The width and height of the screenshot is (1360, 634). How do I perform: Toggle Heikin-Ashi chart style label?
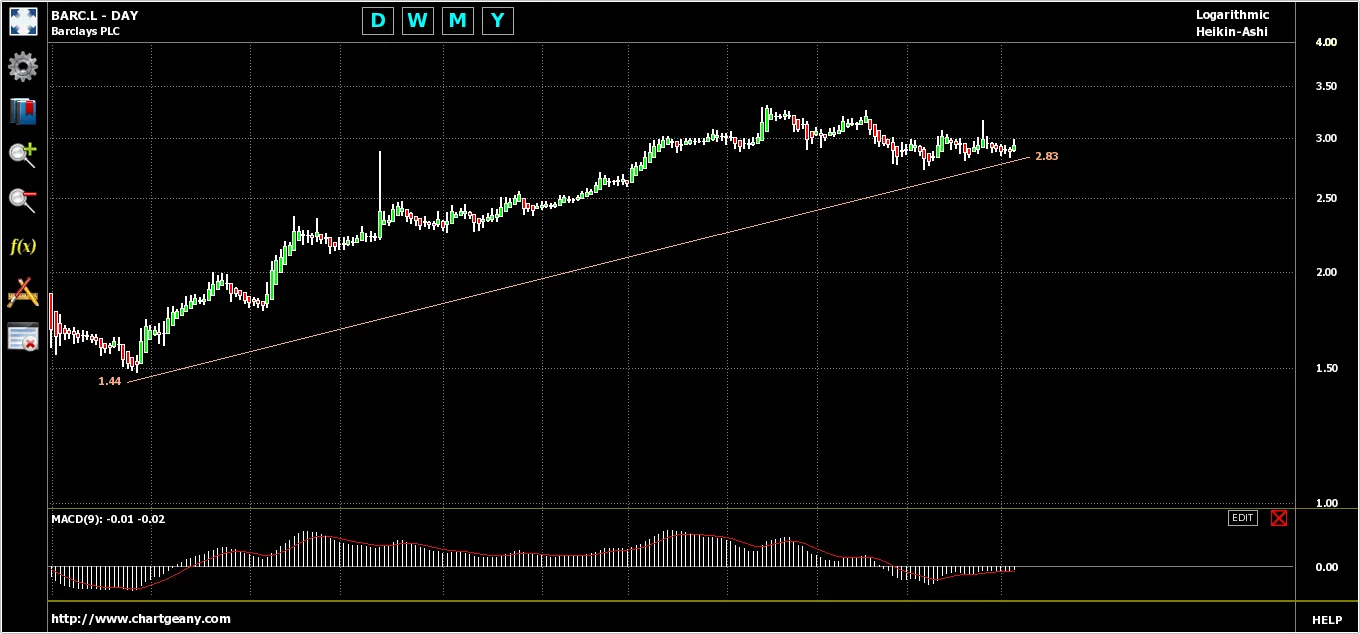[1231, 31]
